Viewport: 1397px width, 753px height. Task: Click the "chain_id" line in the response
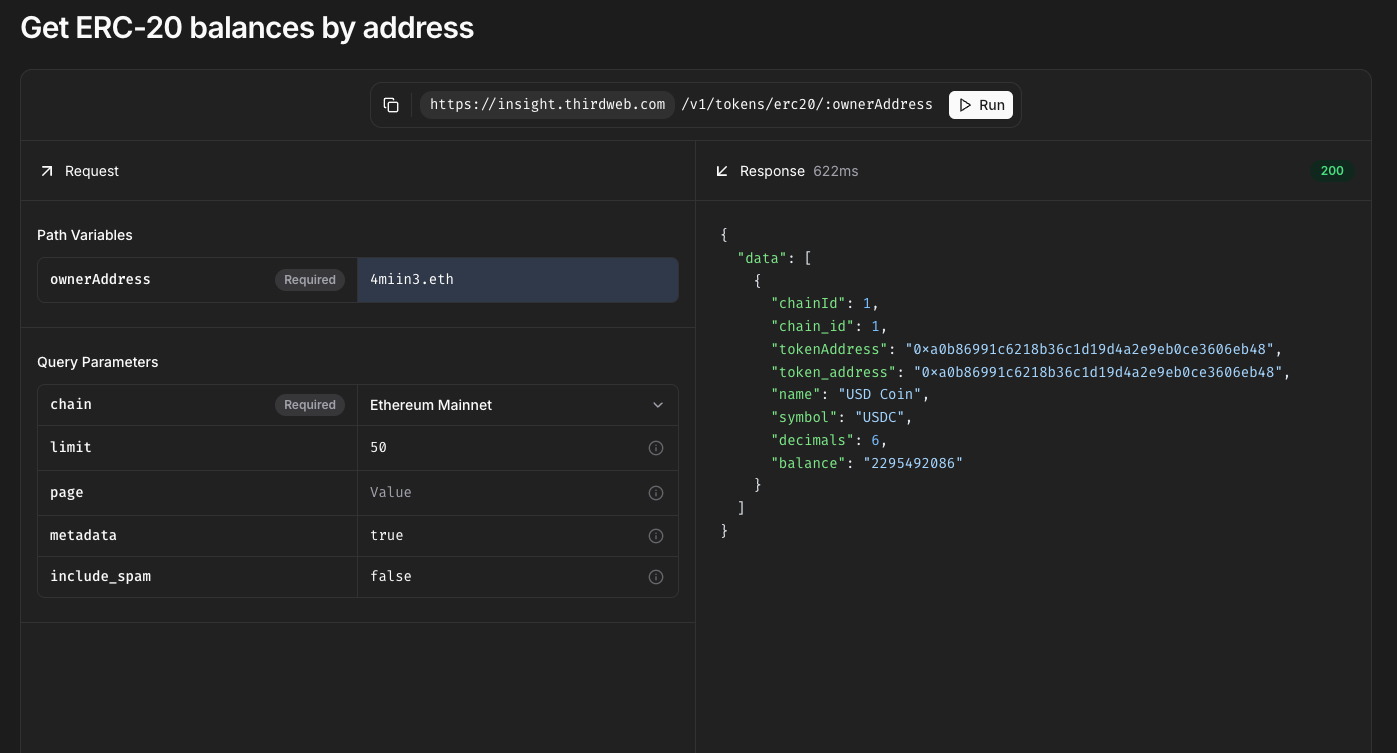(x=829, y=326)
